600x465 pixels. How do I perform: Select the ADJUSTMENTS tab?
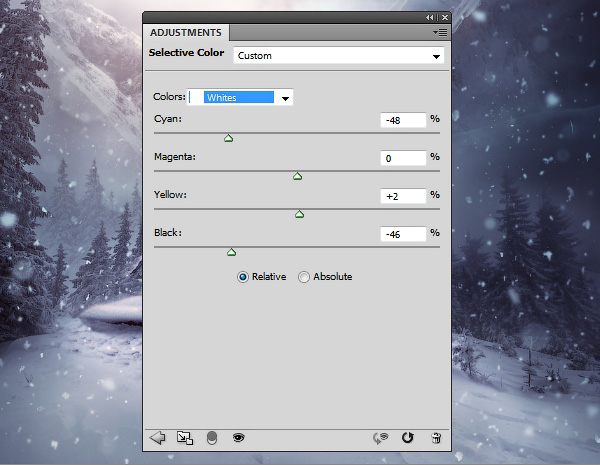tap(186, 33)
